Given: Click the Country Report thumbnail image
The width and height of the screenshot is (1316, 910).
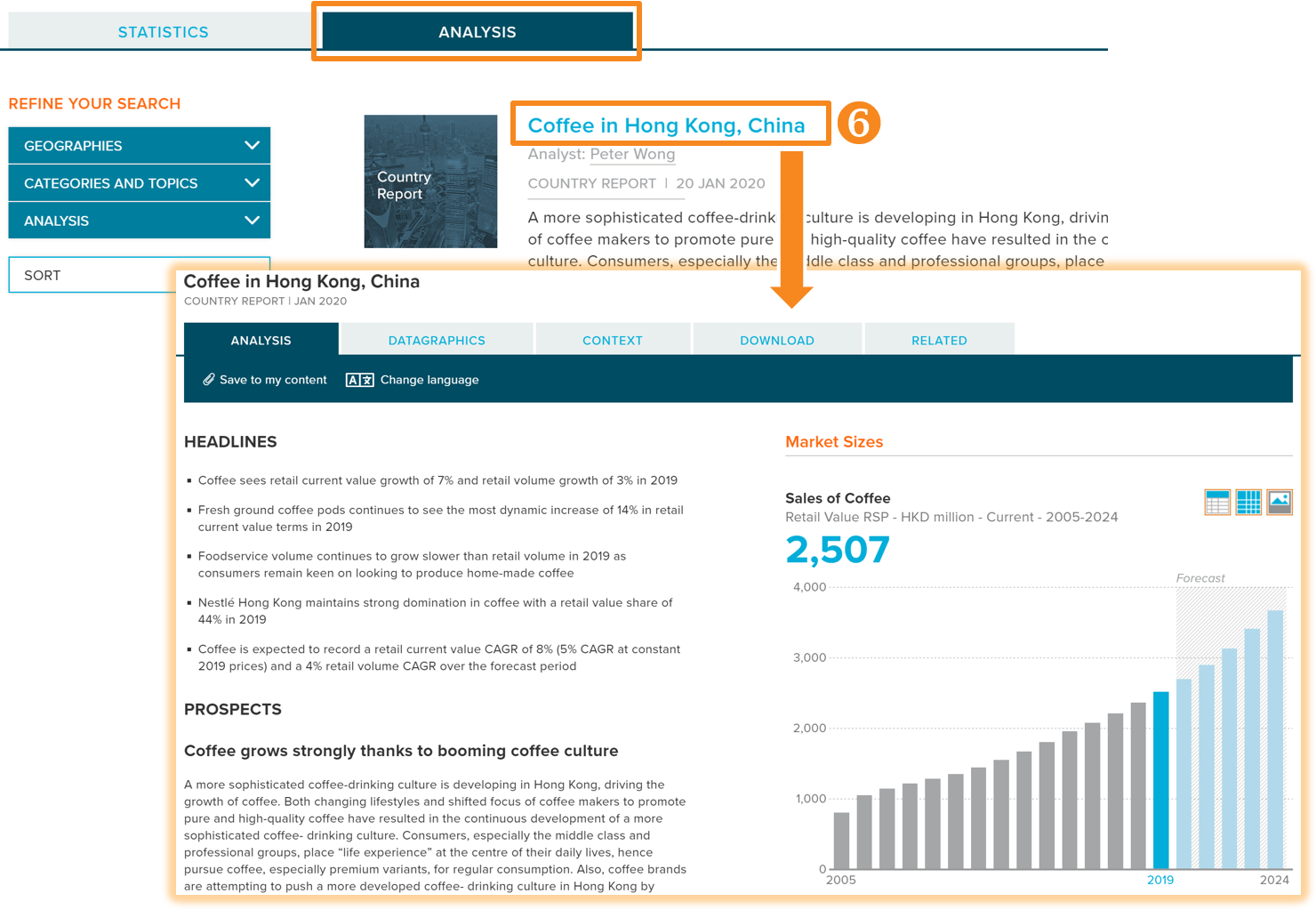Looking at the screenshot, I should click(430, 181).
